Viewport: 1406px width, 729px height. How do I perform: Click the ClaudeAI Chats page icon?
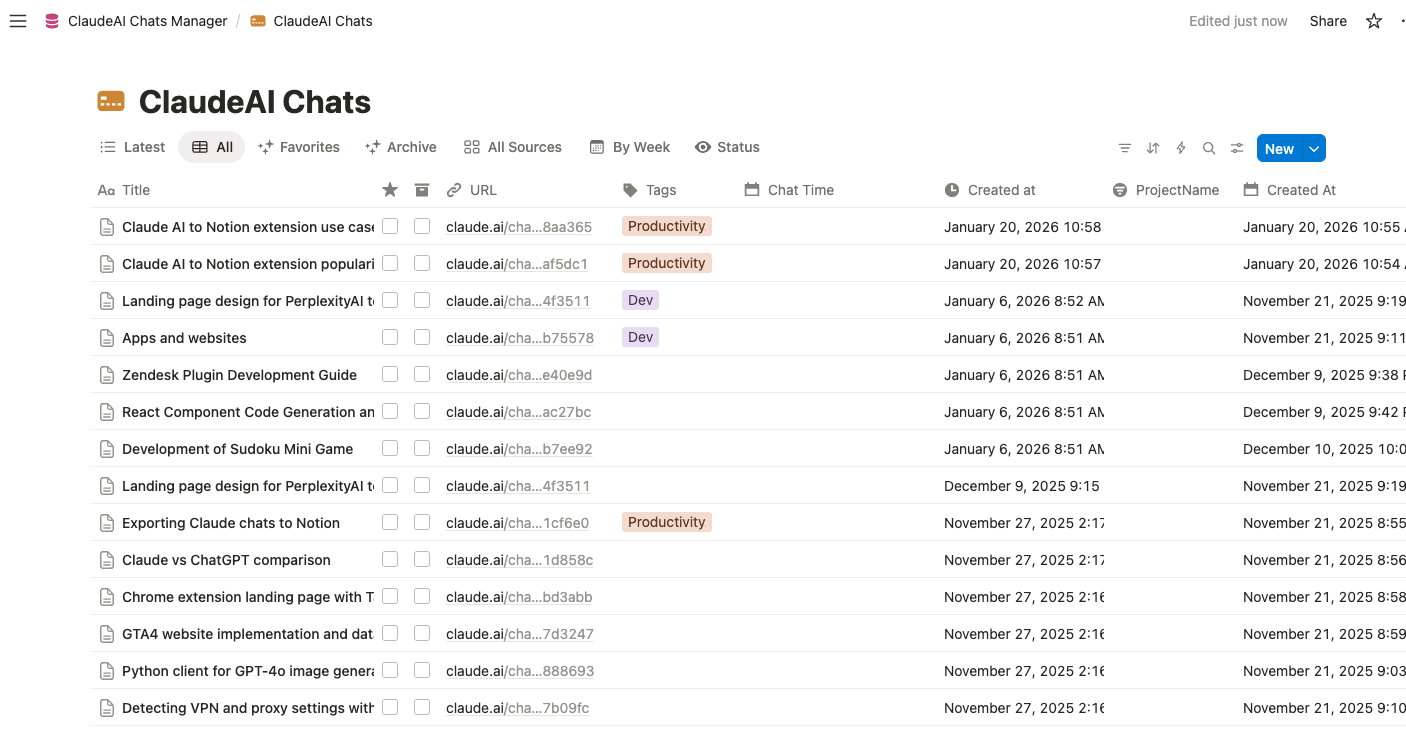click(x=111, y=101)
